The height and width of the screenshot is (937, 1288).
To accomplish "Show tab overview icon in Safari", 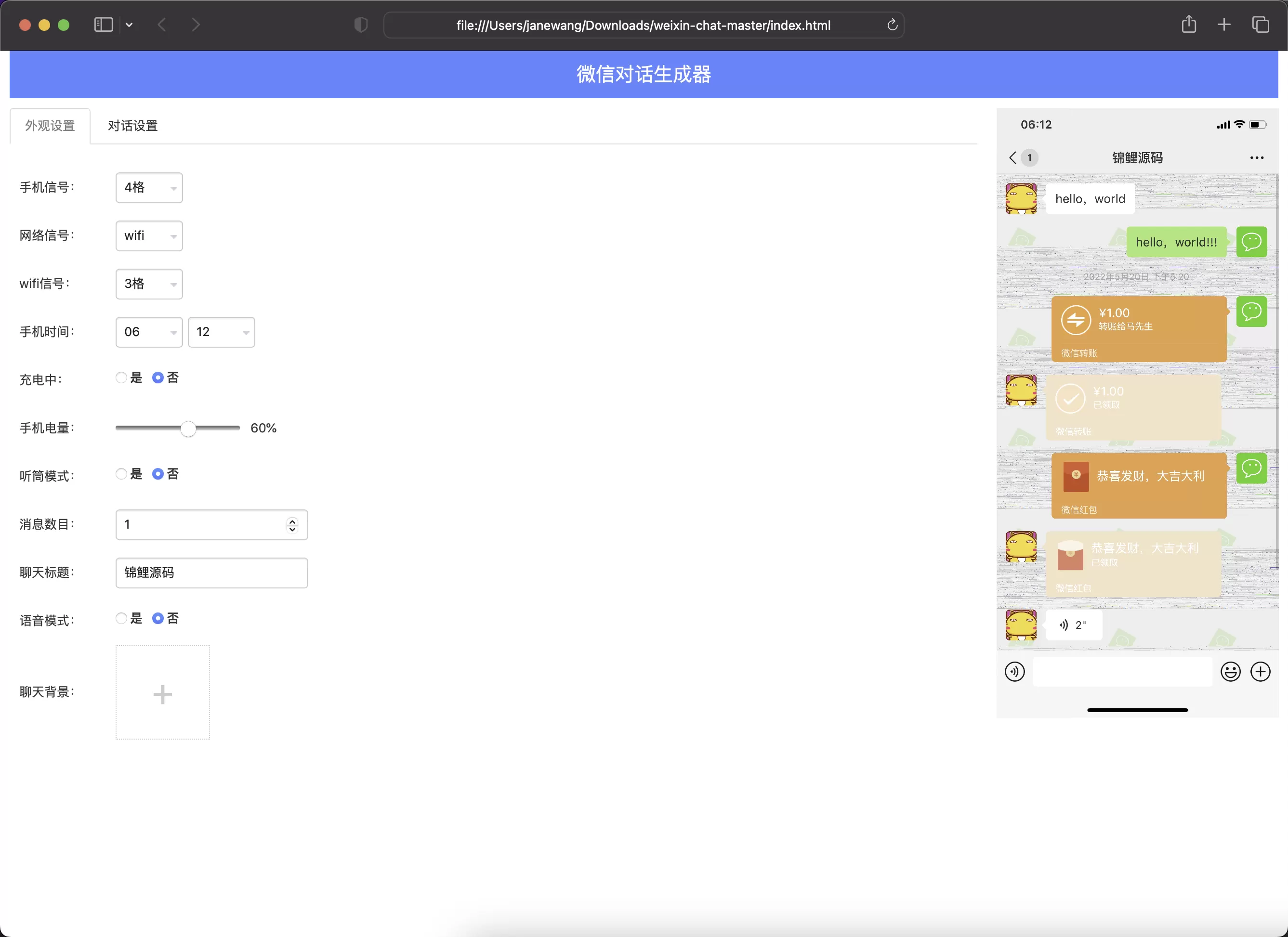I will pos(1261,25).
